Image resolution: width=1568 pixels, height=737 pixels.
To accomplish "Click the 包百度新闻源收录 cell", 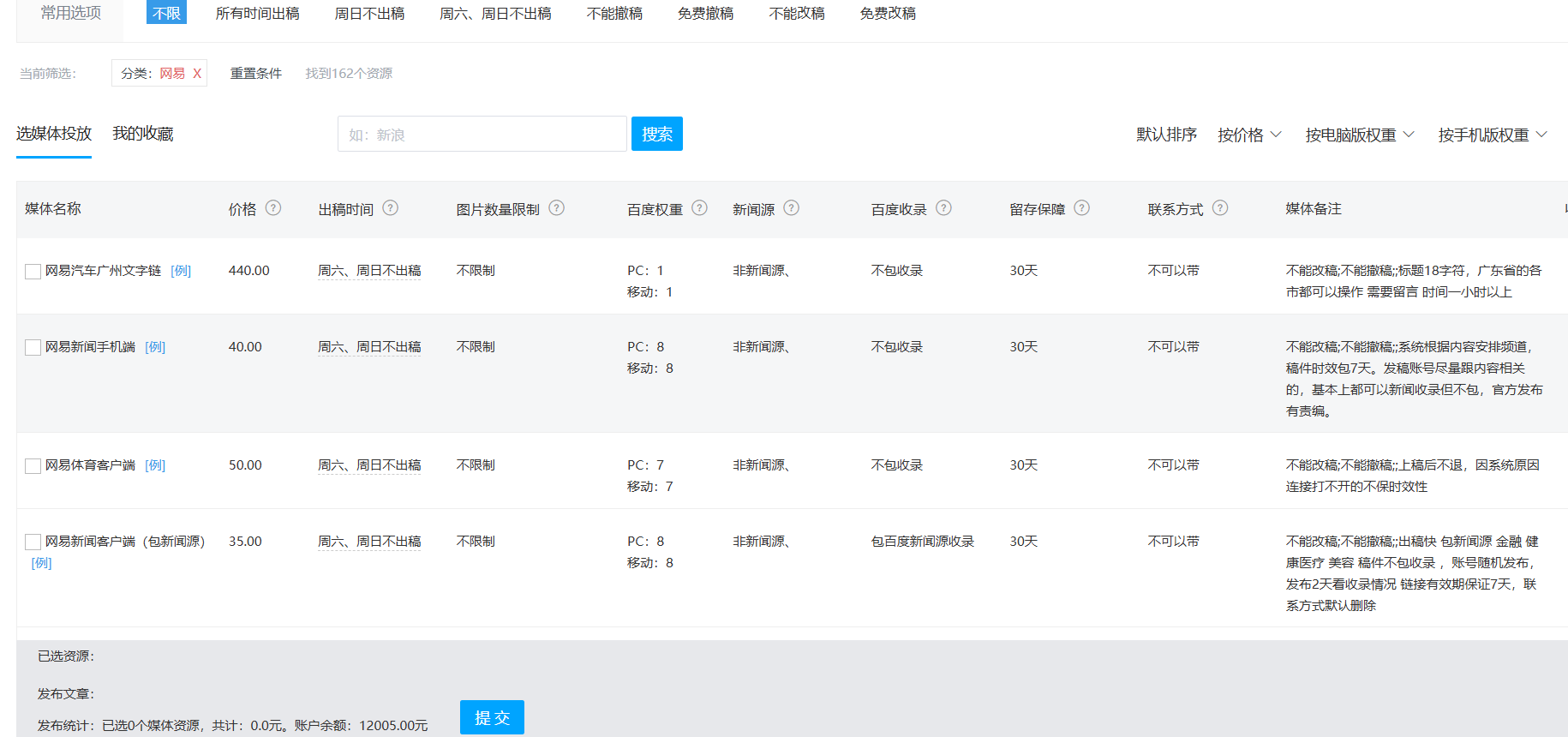I will pos(923,542).
